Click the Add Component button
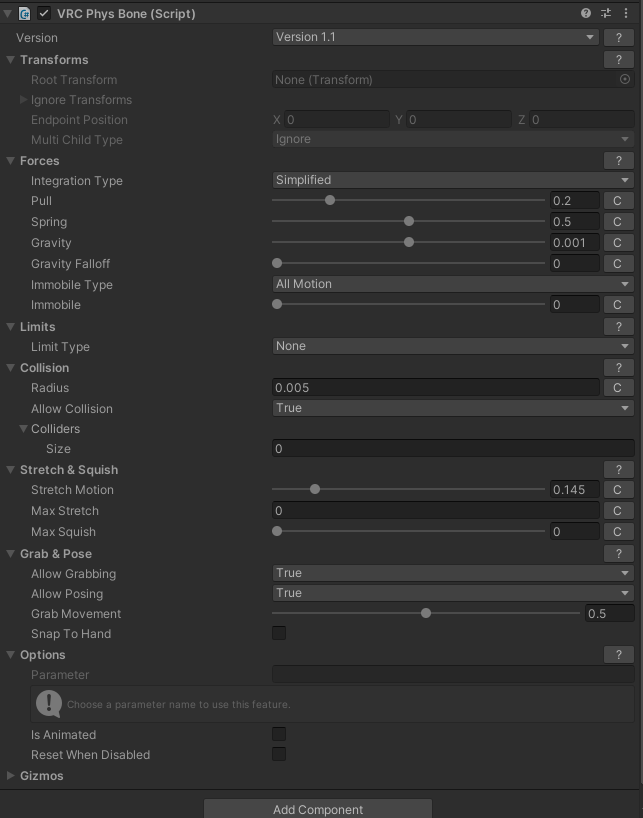The image size is (643, 818). (318, 809)
